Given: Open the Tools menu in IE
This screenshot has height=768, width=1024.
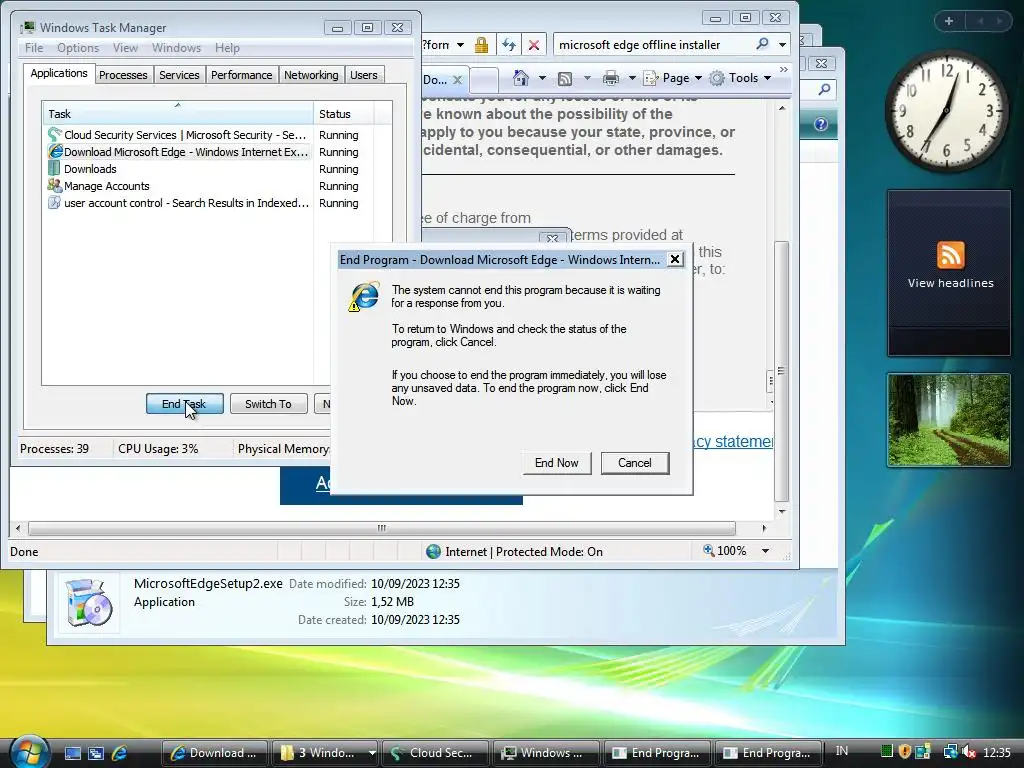Looking at the screenshot, I should (741, 78).
